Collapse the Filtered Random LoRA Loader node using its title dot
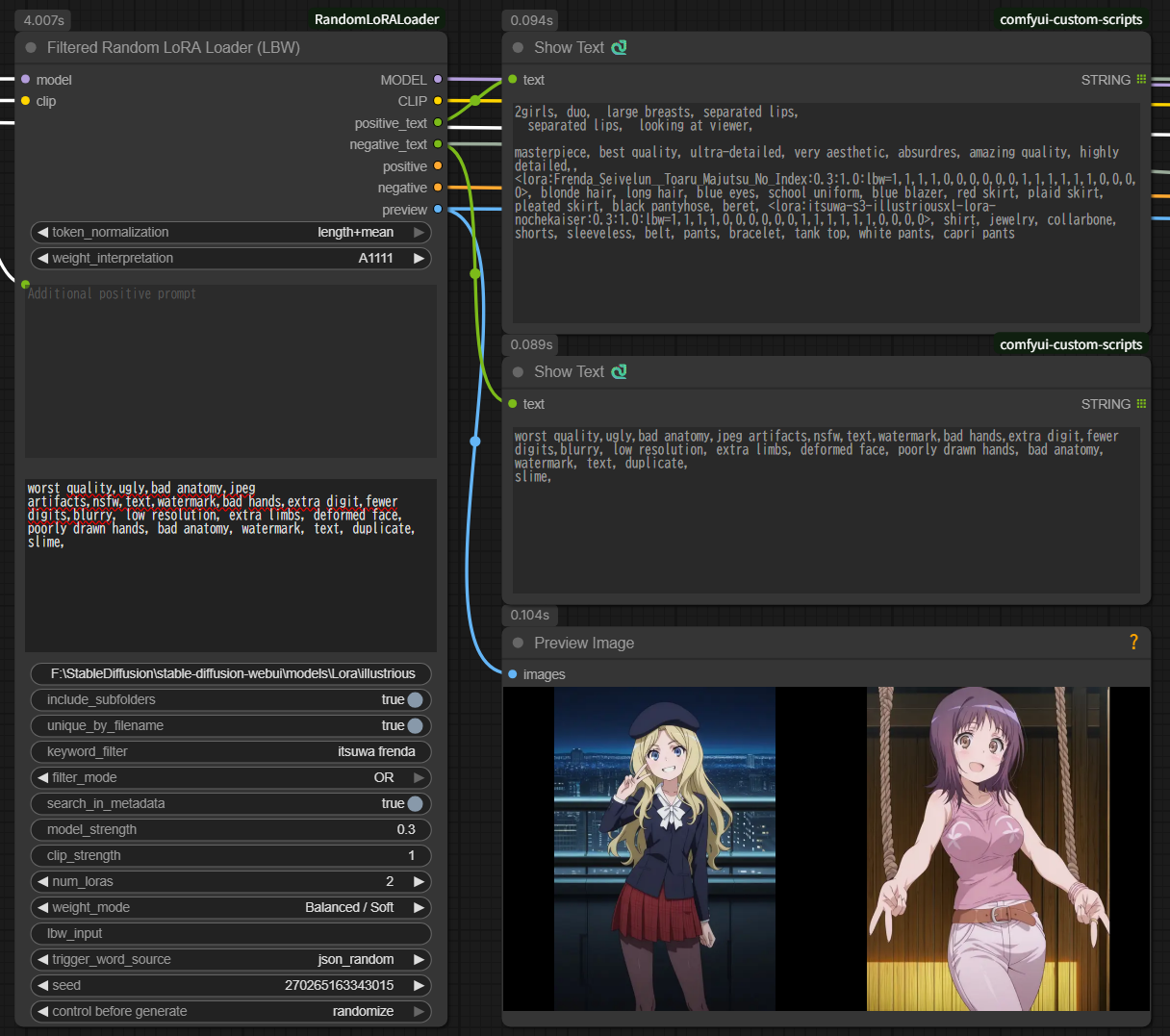The width and height of the screenshot is (1170, 1036). click(x=30, y=47)
